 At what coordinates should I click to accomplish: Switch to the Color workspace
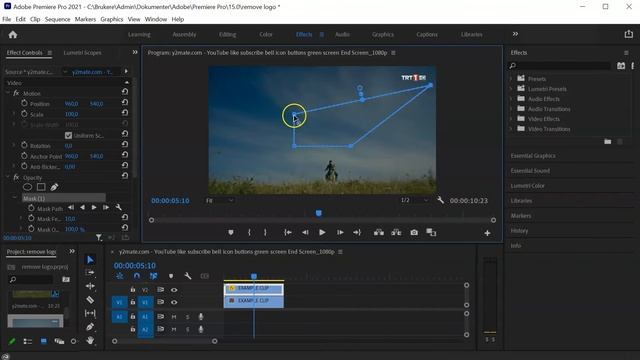pyautogui.click(x=266, y=34)
